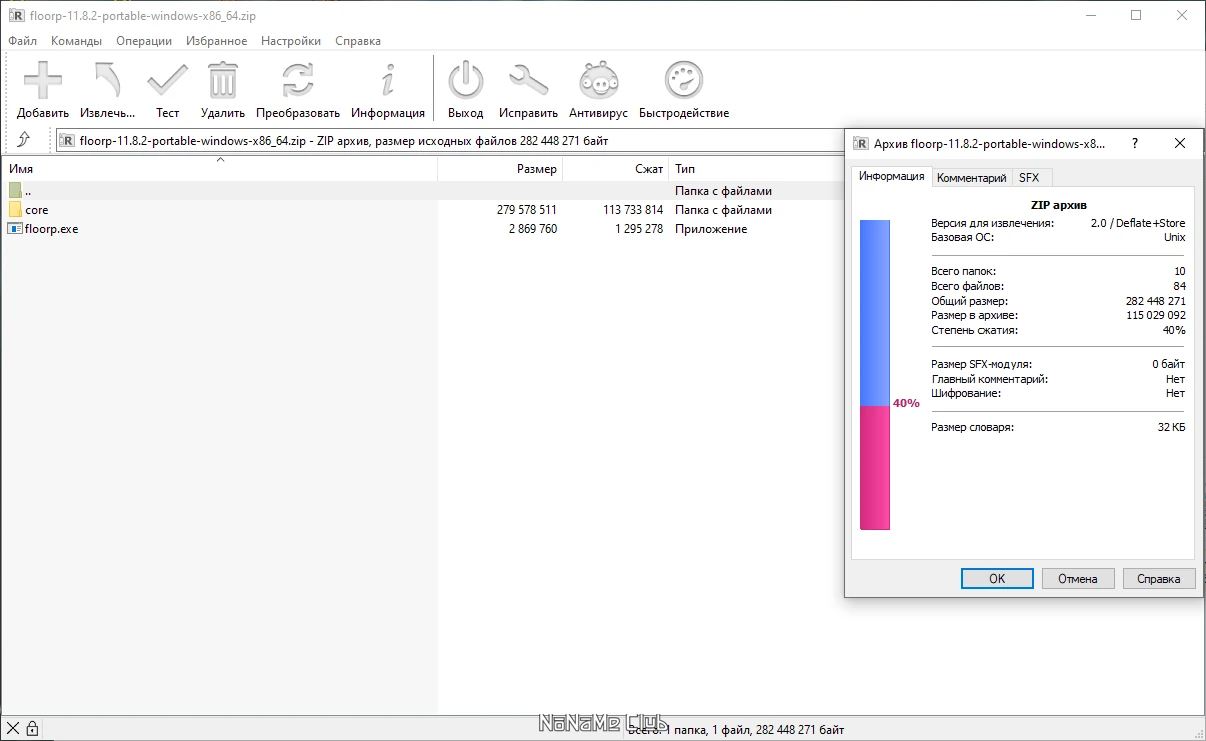This screenshot has height=741, width=1206.
Task: Select the Добавить (Add) tool
Action: pyautogui.click(x=42, y=80)
